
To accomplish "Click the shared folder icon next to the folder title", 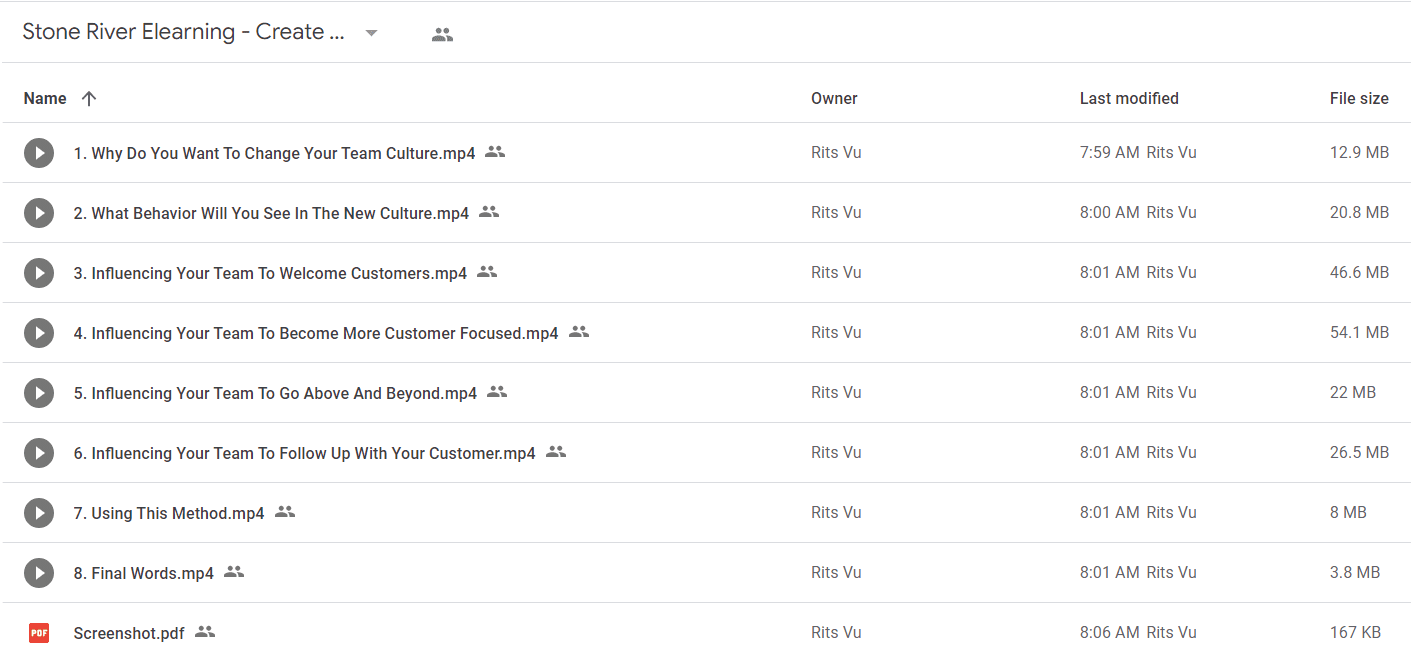I will pyautogui.click(x=442, y=34).
